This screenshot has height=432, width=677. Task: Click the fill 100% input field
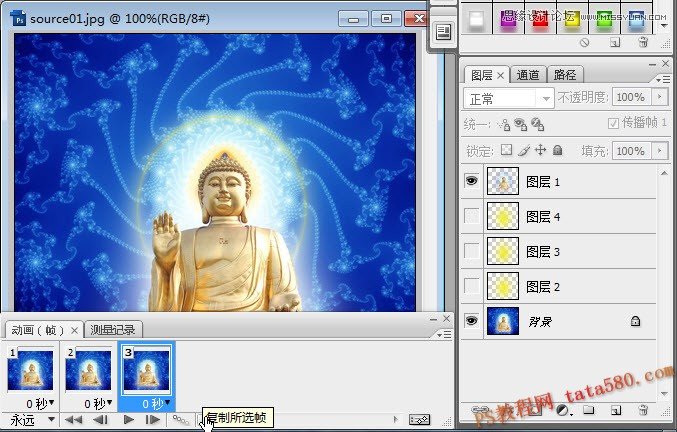(632, 151)
